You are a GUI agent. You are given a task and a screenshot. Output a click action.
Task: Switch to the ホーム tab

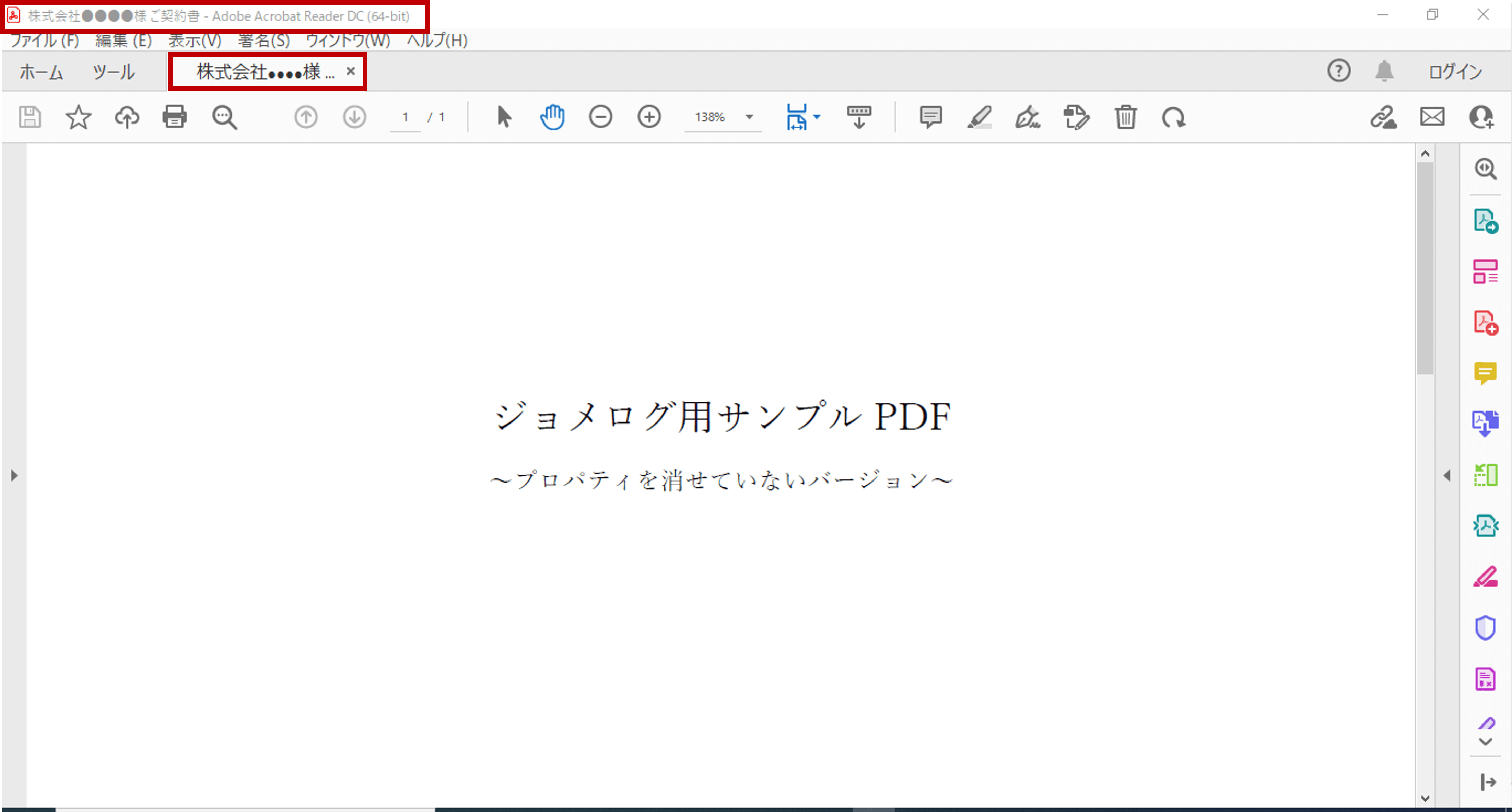pos(42,72)
